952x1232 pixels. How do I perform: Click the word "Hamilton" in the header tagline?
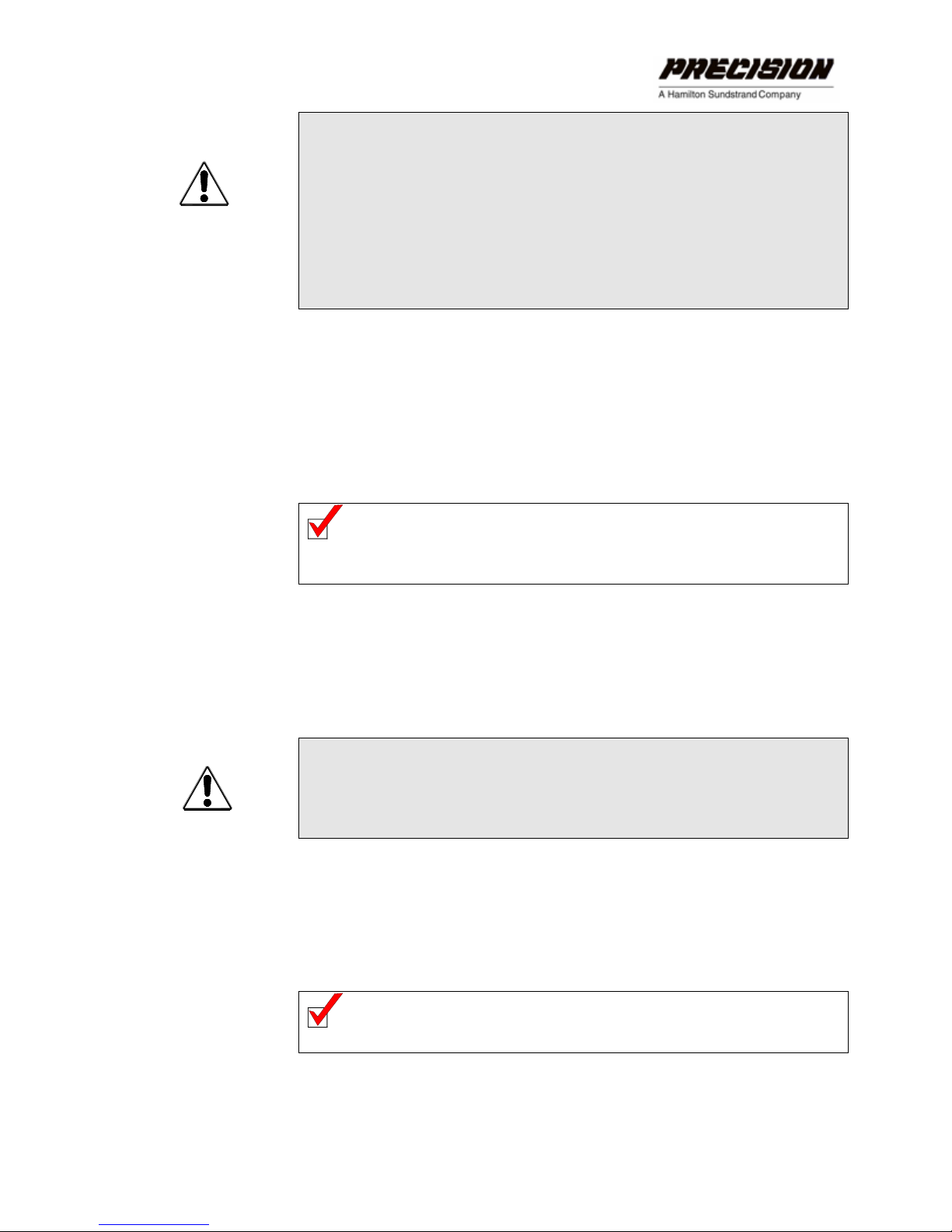coord(687,95)
